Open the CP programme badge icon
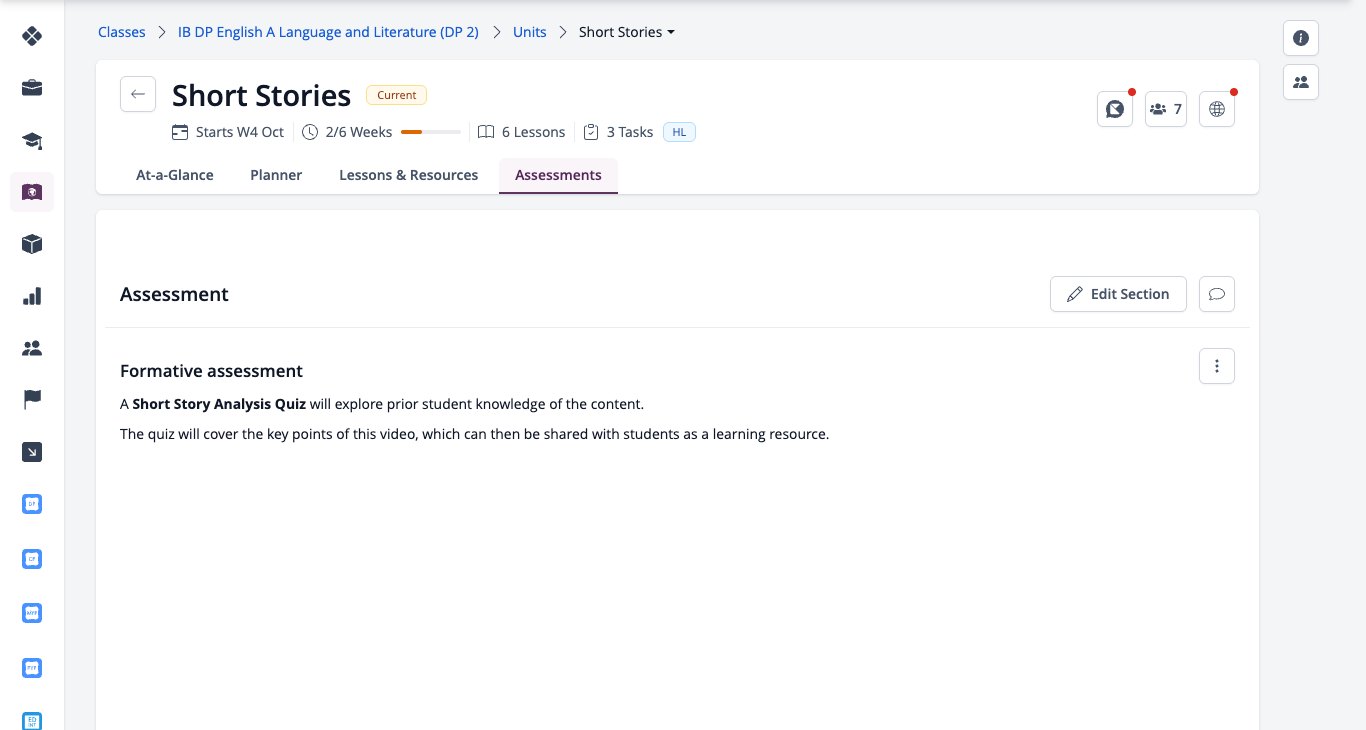 coord(32,560)
